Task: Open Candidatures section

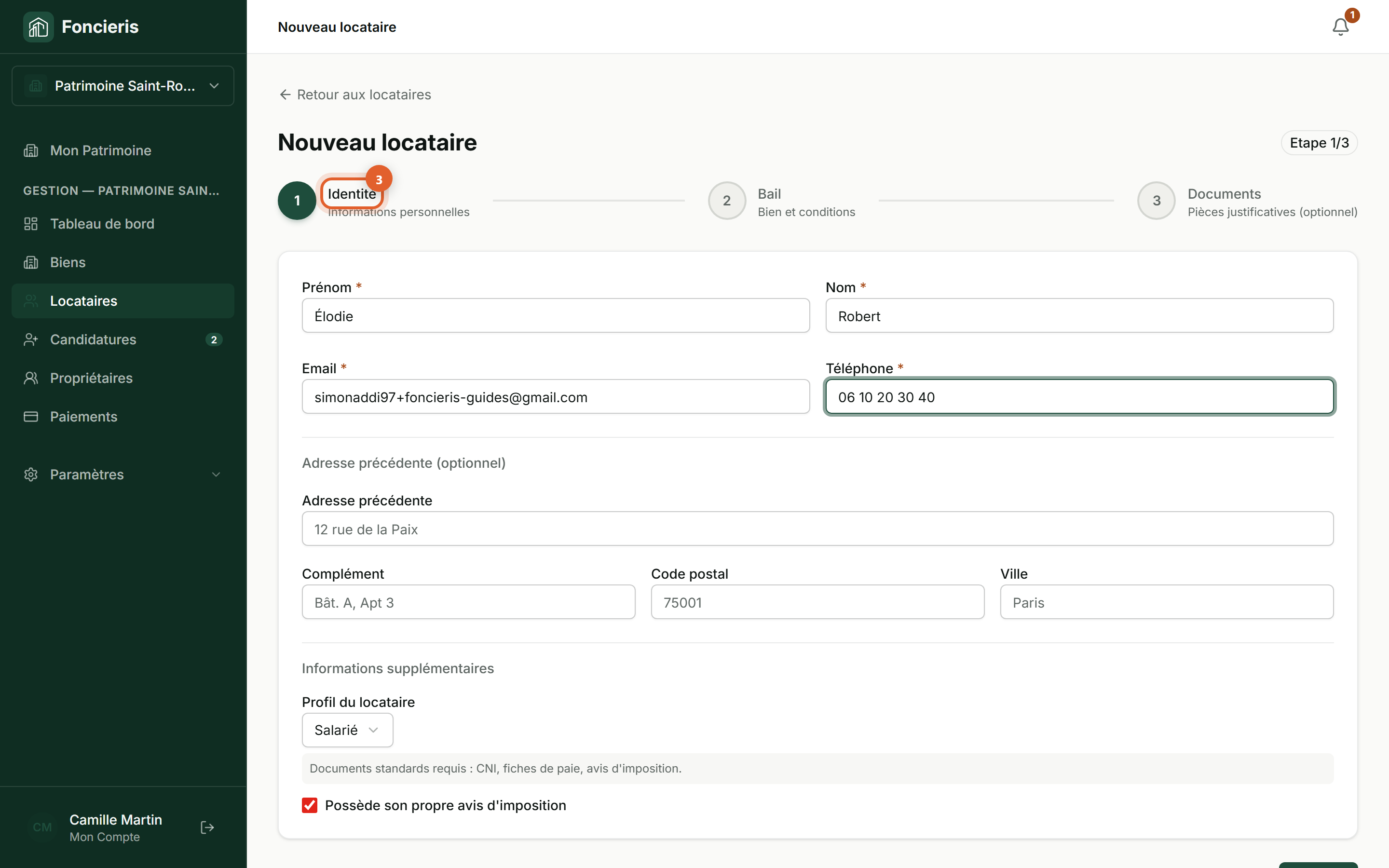Action: tap(123, 339)
